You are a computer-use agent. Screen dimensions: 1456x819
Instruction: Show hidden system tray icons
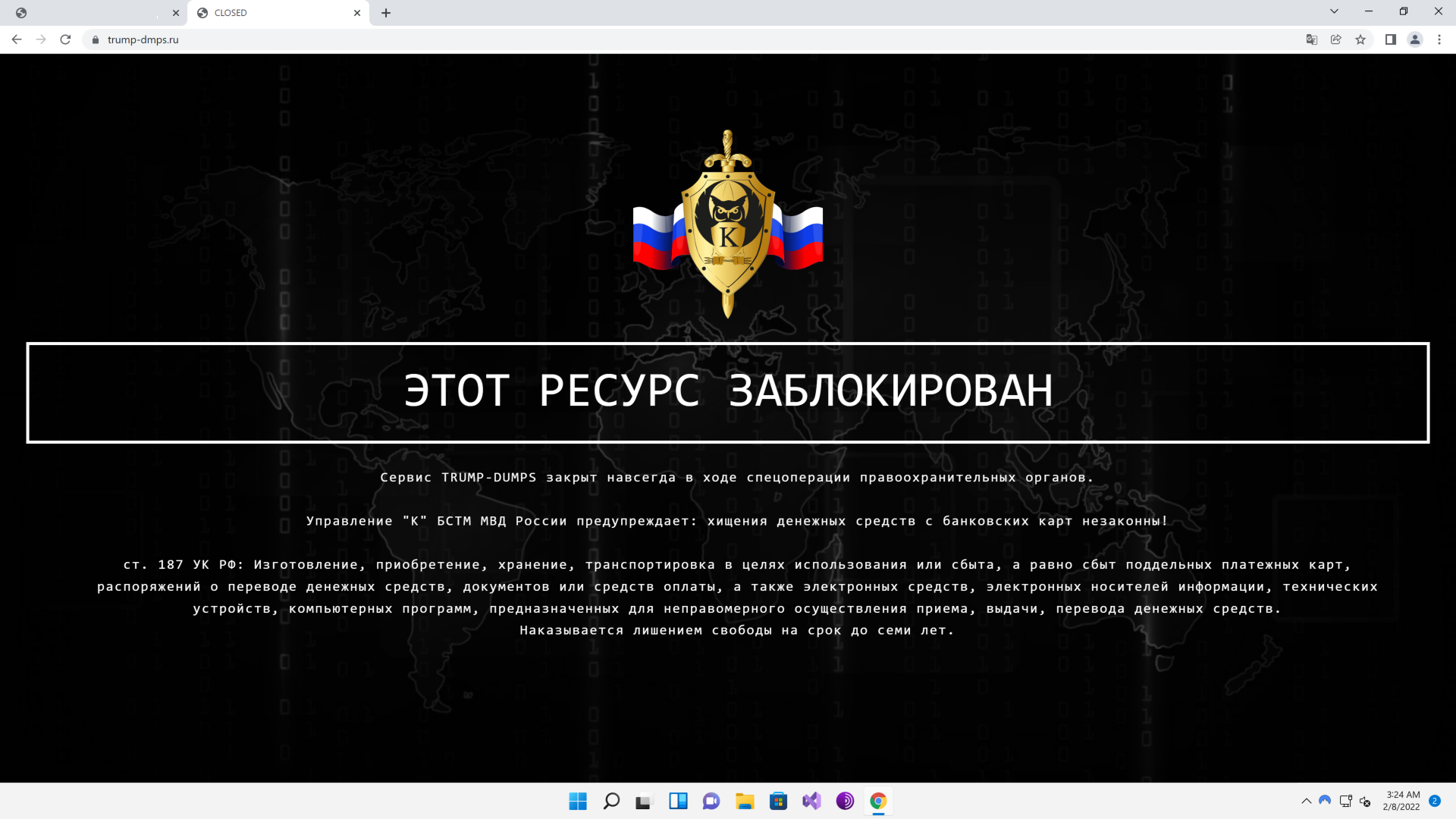pyautogui.click(x=1306, y=801)
